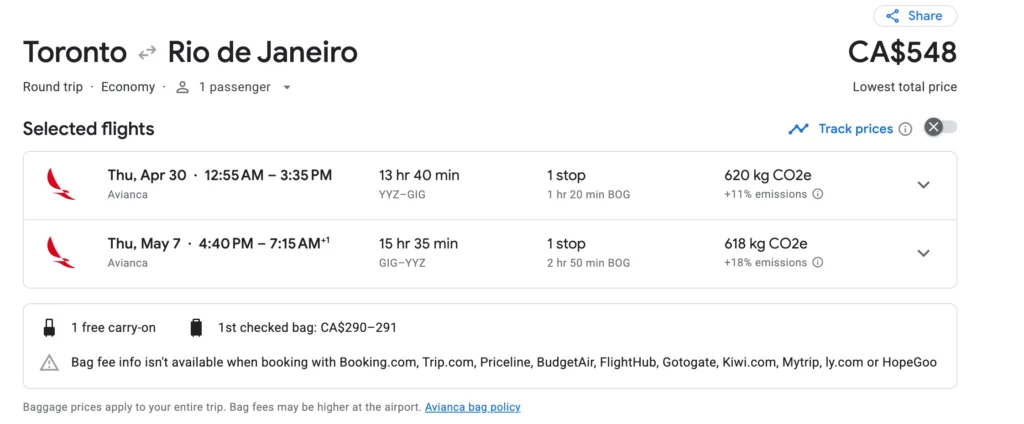Screen dimensions: 1024x424
Task: Swap Toronto and Rio de Janeiro arrows
Action: coord(147,52)
